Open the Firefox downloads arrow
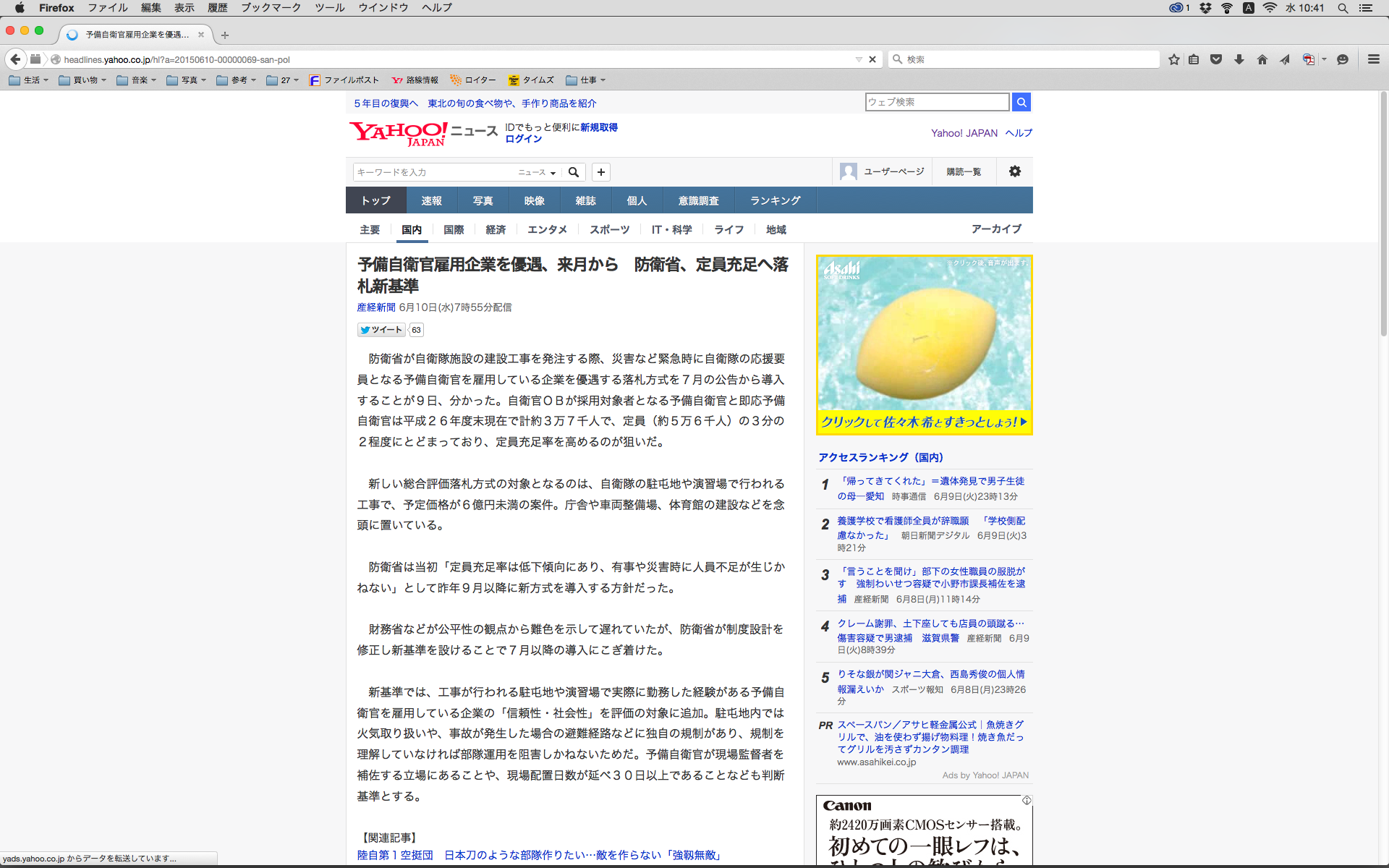The width and height of the screenshot is (1389, 868). [x=1239, y=59]
